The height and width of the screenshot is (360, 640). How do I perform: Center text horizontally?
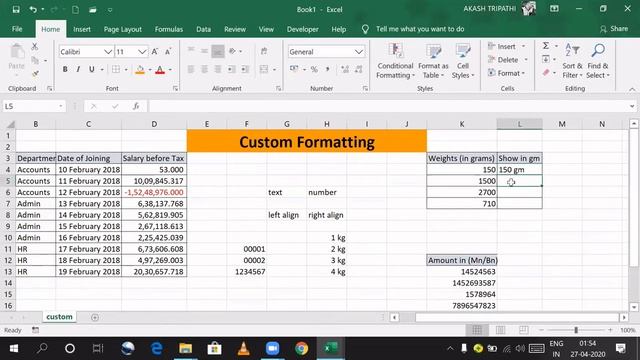204,69
